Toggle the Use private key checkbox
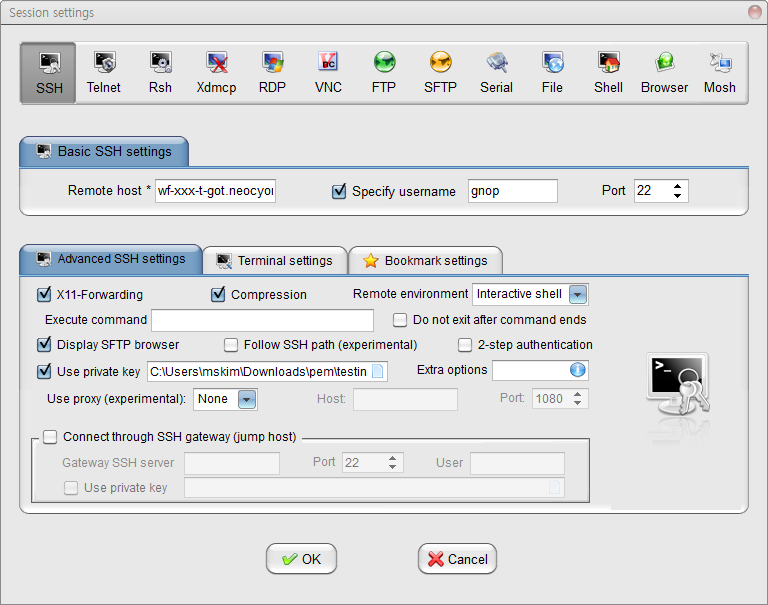This screenshot has width=768, height=605. (44, 371)
